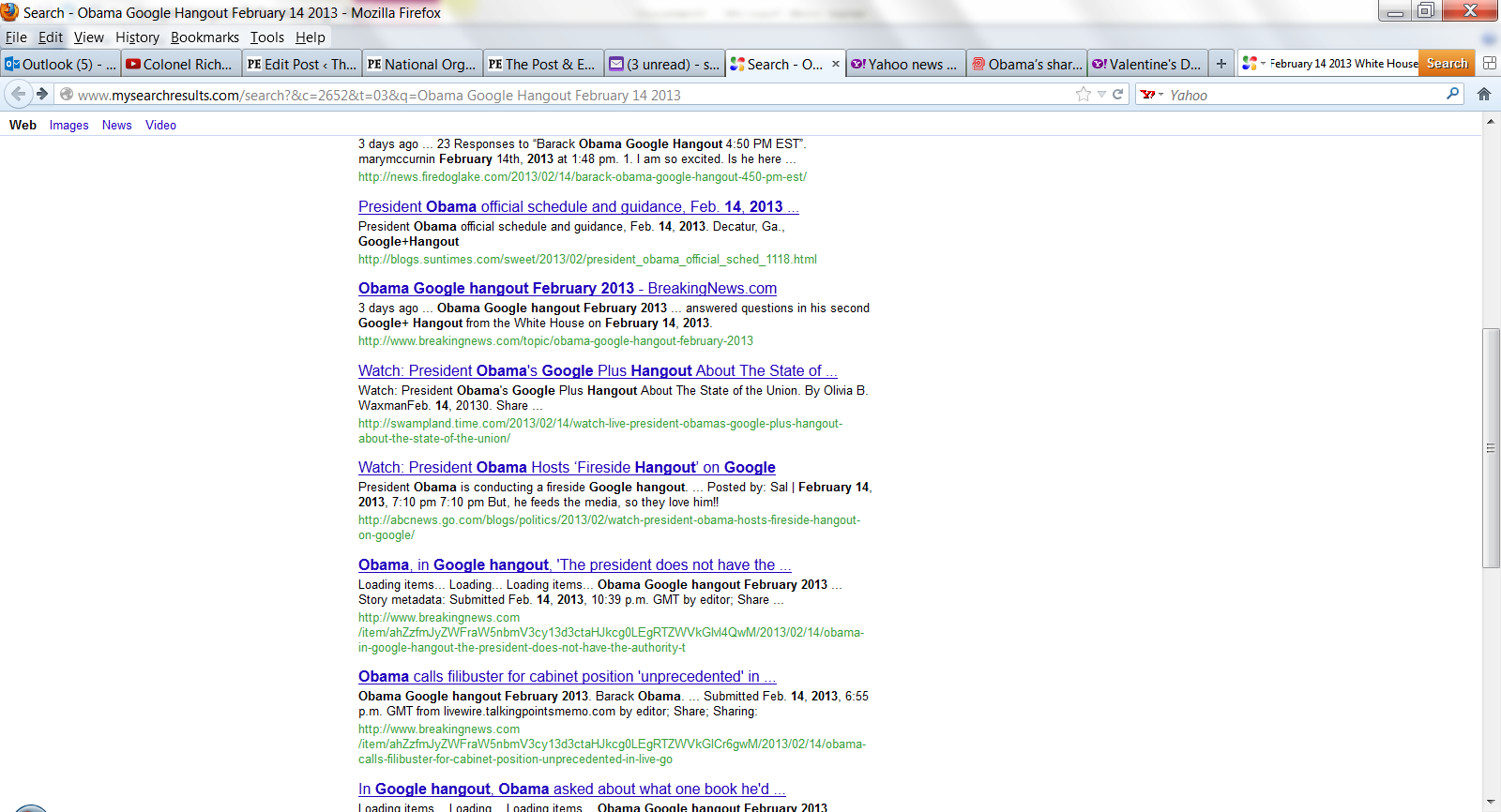
Task: Open the 'Fireside Hangout' on Google result
Action: 567,467
